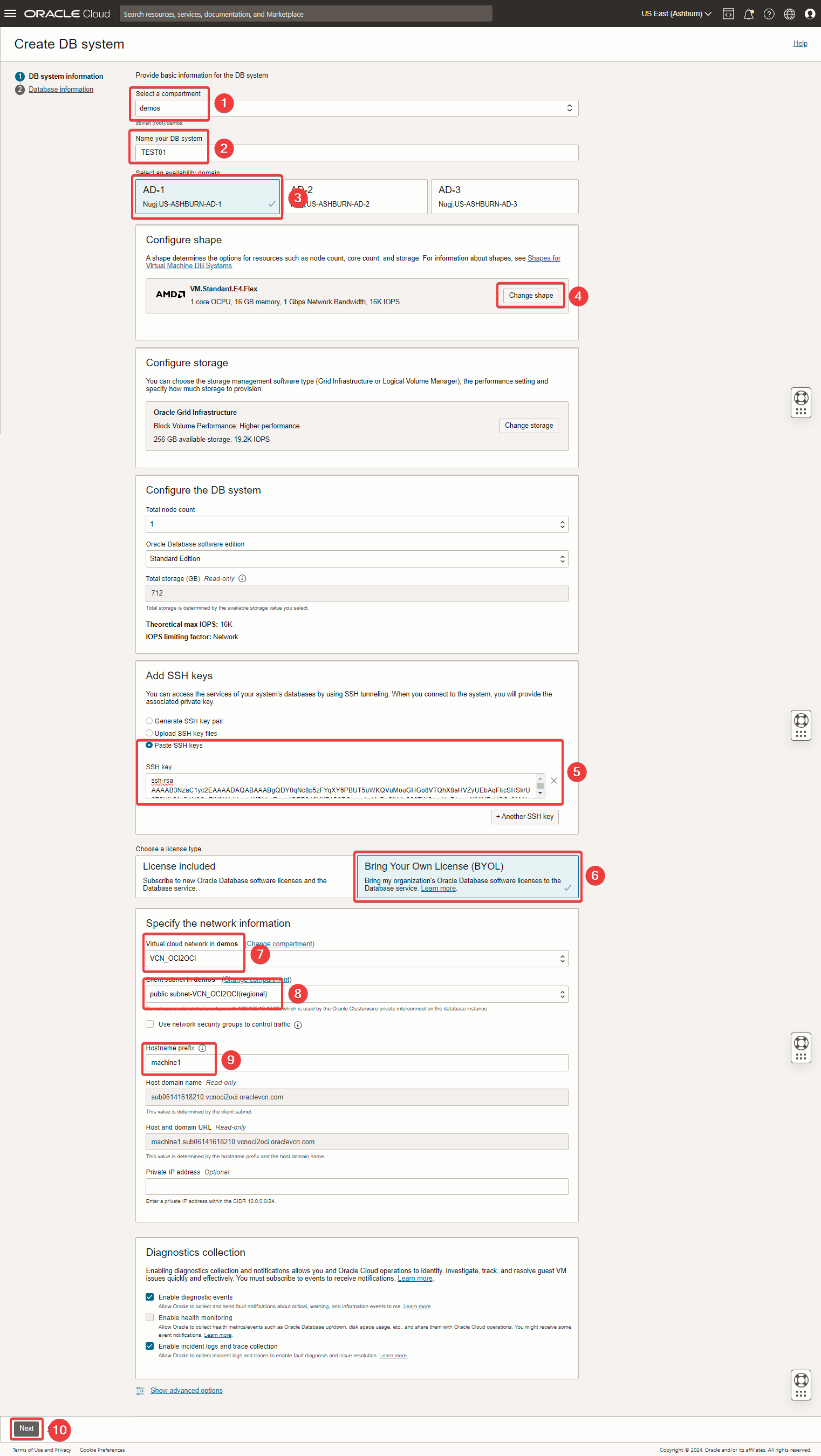Enable network security groups checkbox
Viewport: 821px width, 1456px height.
point(150,1024)
